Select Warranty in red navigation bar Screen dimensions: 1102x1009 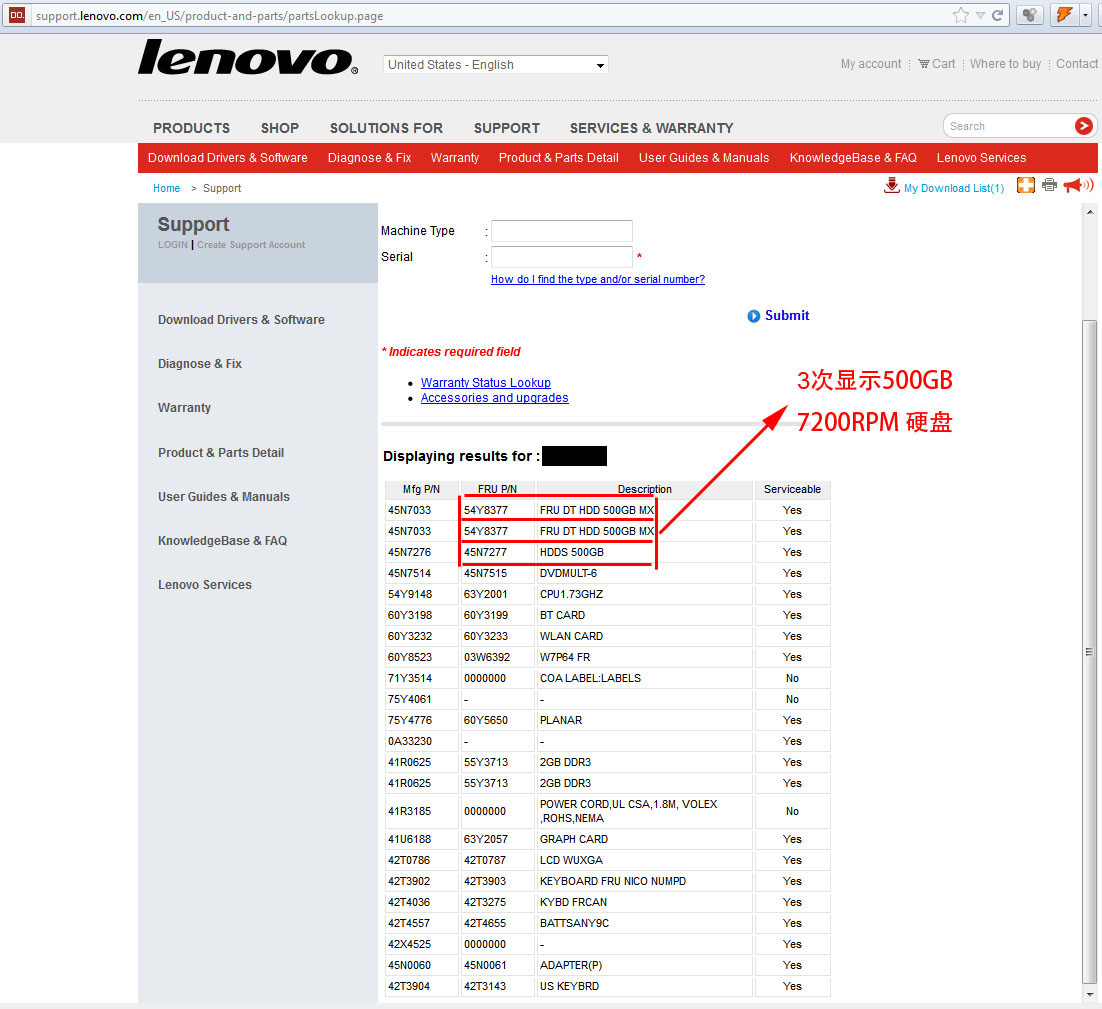point(455,158)
